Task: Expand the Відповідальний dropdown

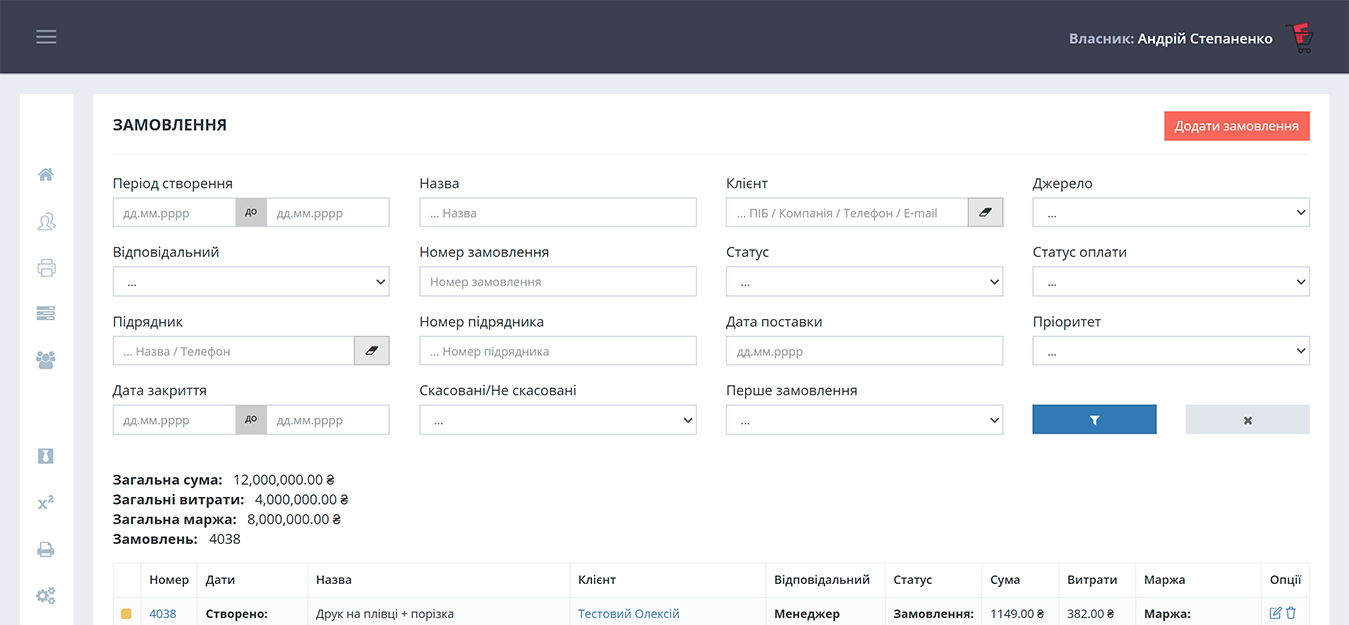Action: 251,282
